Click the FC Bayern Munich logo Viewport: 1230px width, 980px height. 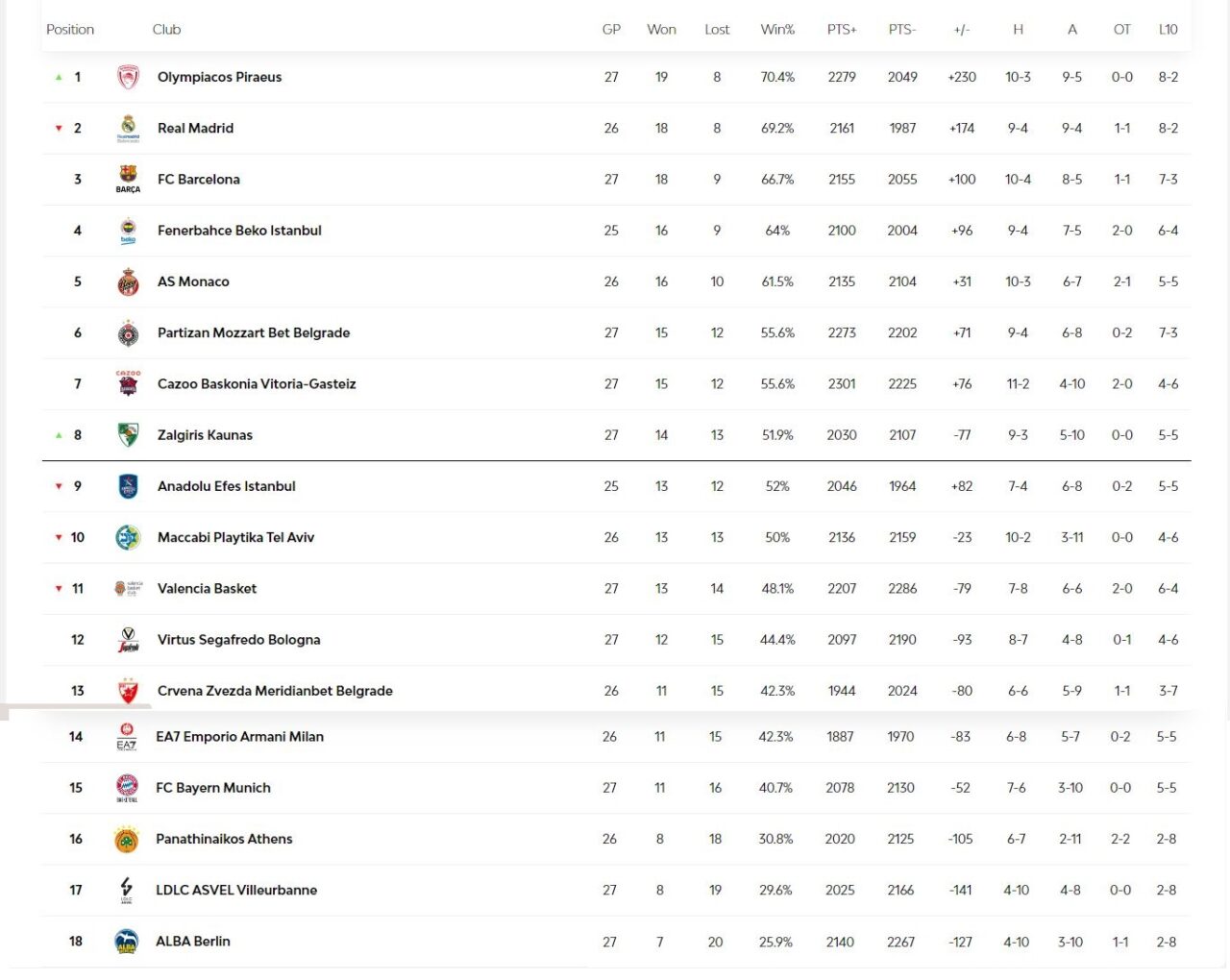coord(126,788)
